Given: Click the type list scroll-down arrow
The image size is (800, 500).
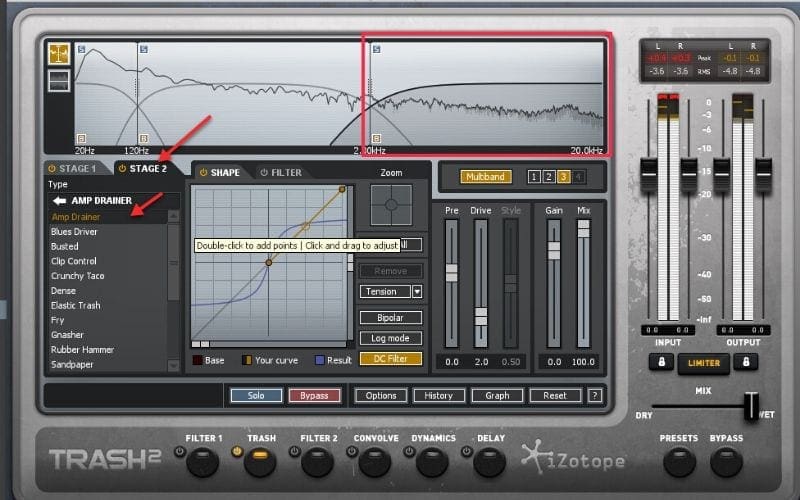Looking at the screenshot, I should tap(173, 365).
